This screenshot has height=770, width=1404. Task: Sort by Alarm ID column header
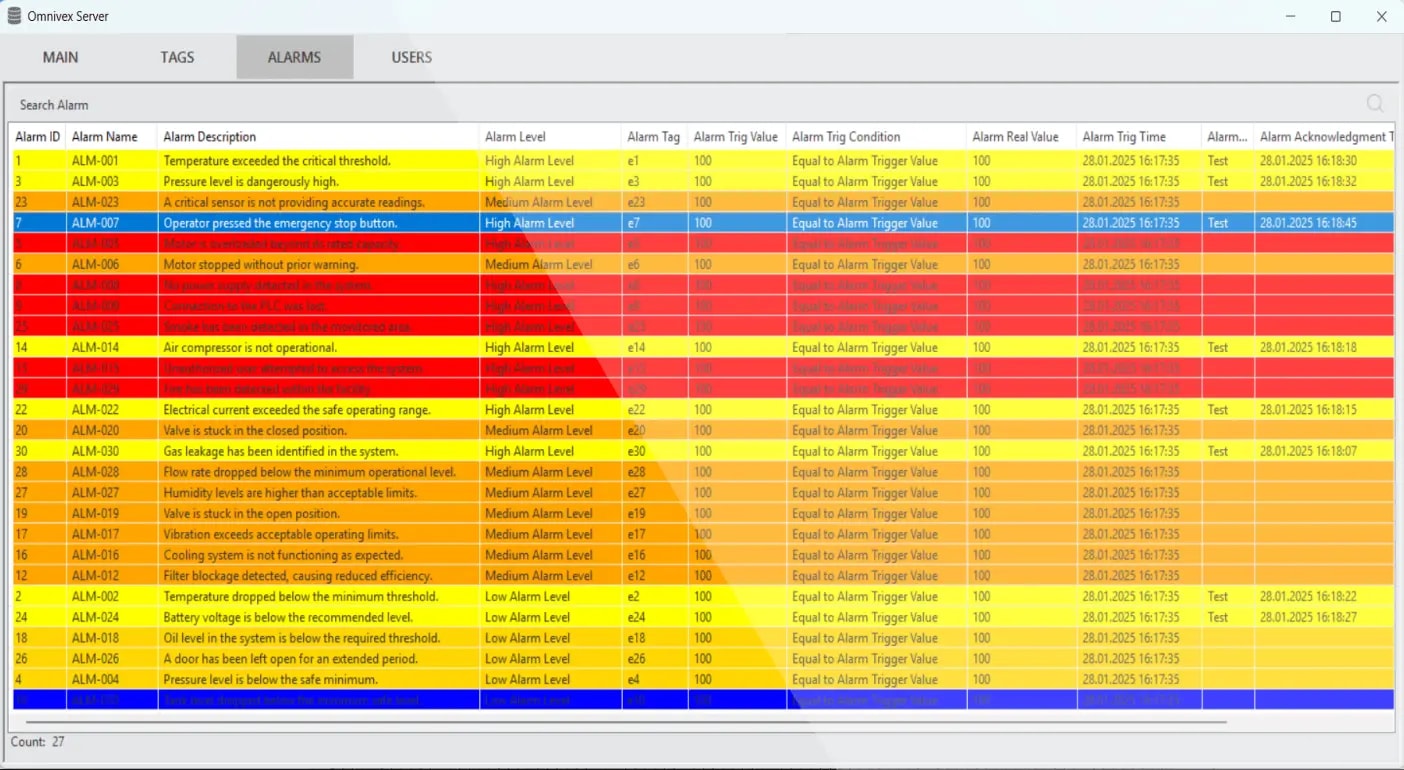click(x=38, y=137)
